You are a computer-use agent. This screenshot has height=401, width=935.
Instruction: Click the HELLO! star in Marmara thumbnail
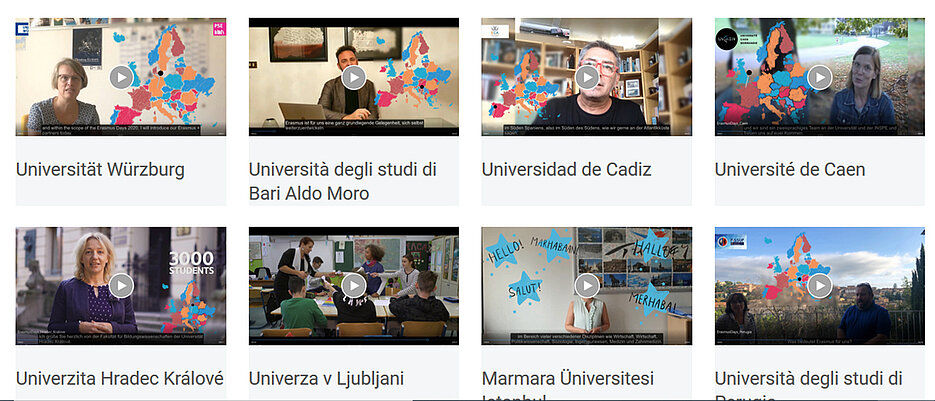point(506,250)
